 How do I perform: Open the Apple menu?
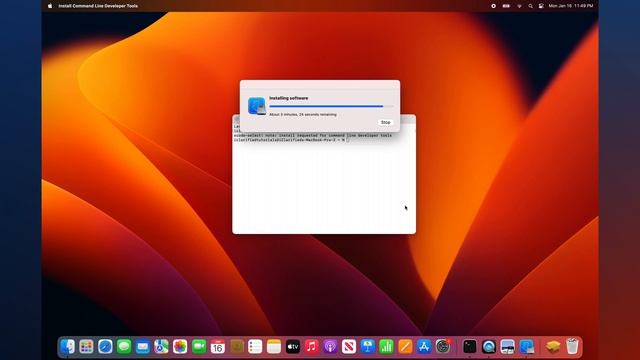[50, 6]
